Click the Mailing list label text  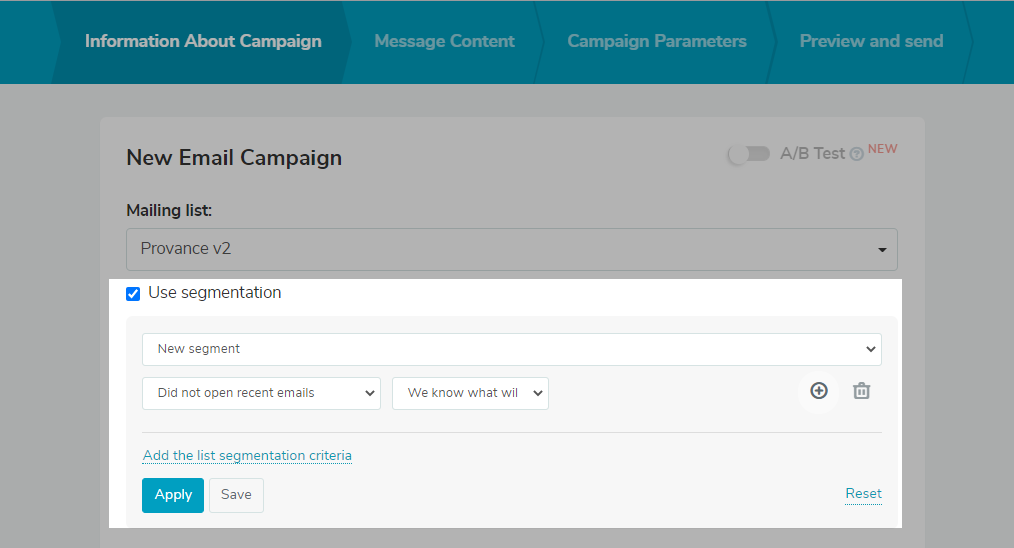pos(169,211)
